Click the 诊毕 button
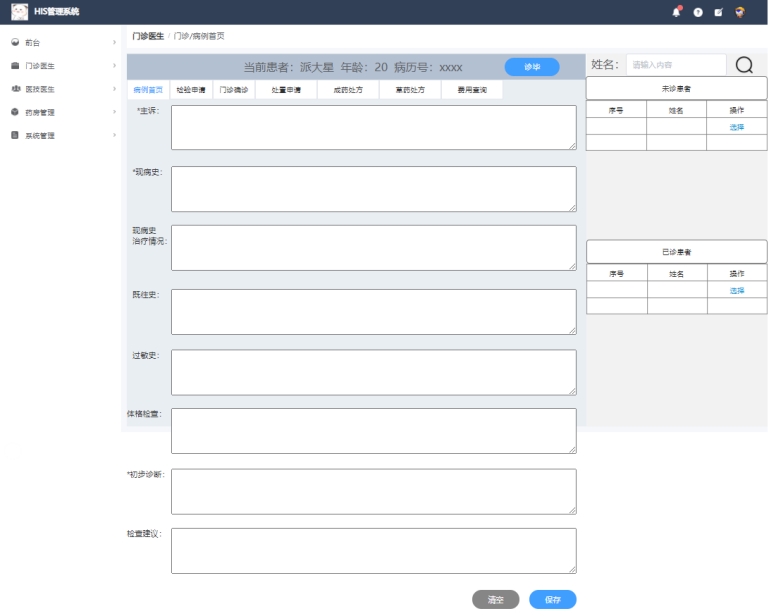The image size is (776, 616). click(532, 67)
